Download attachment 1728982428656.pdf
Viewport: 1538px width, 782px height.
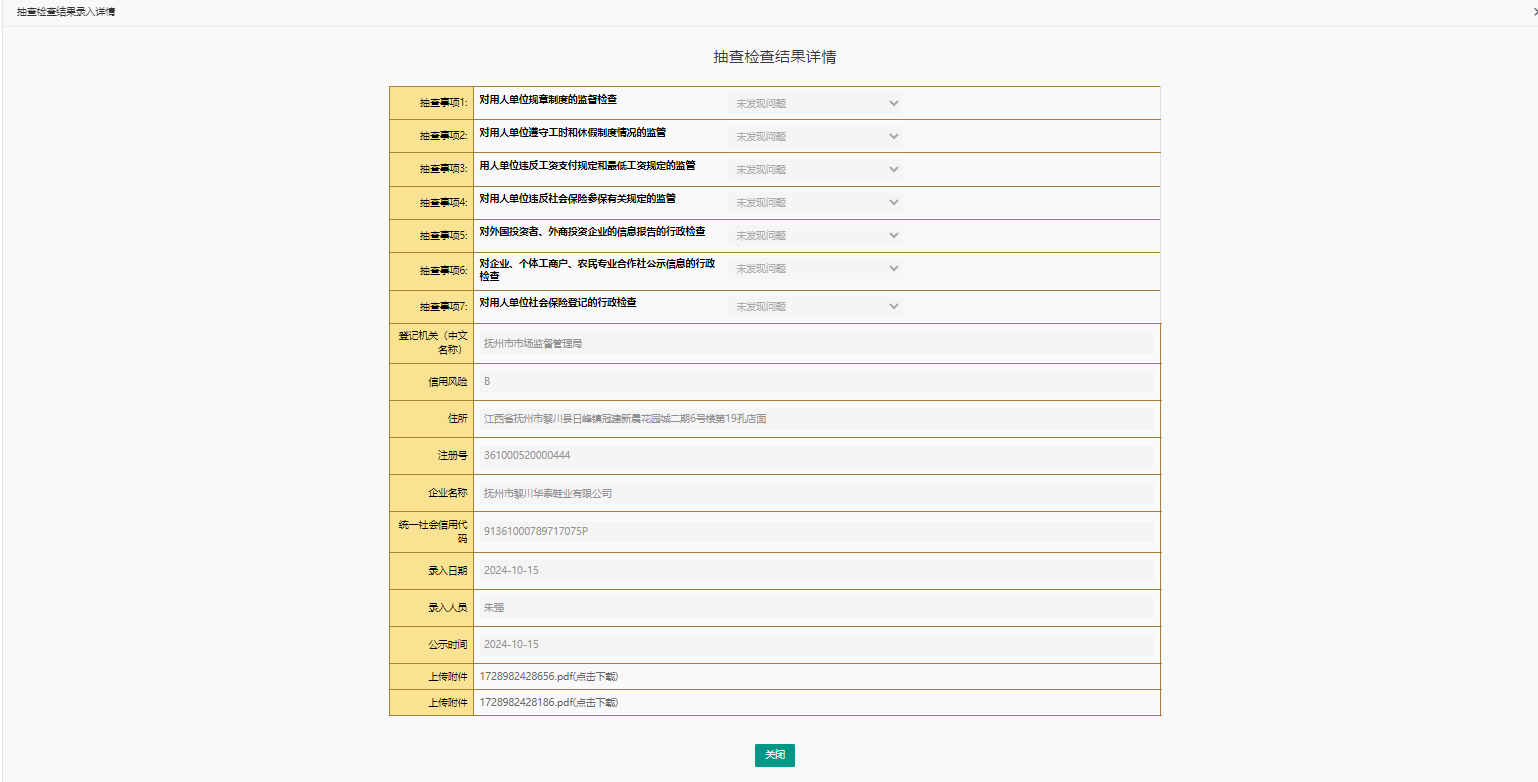tap(548, 677)
